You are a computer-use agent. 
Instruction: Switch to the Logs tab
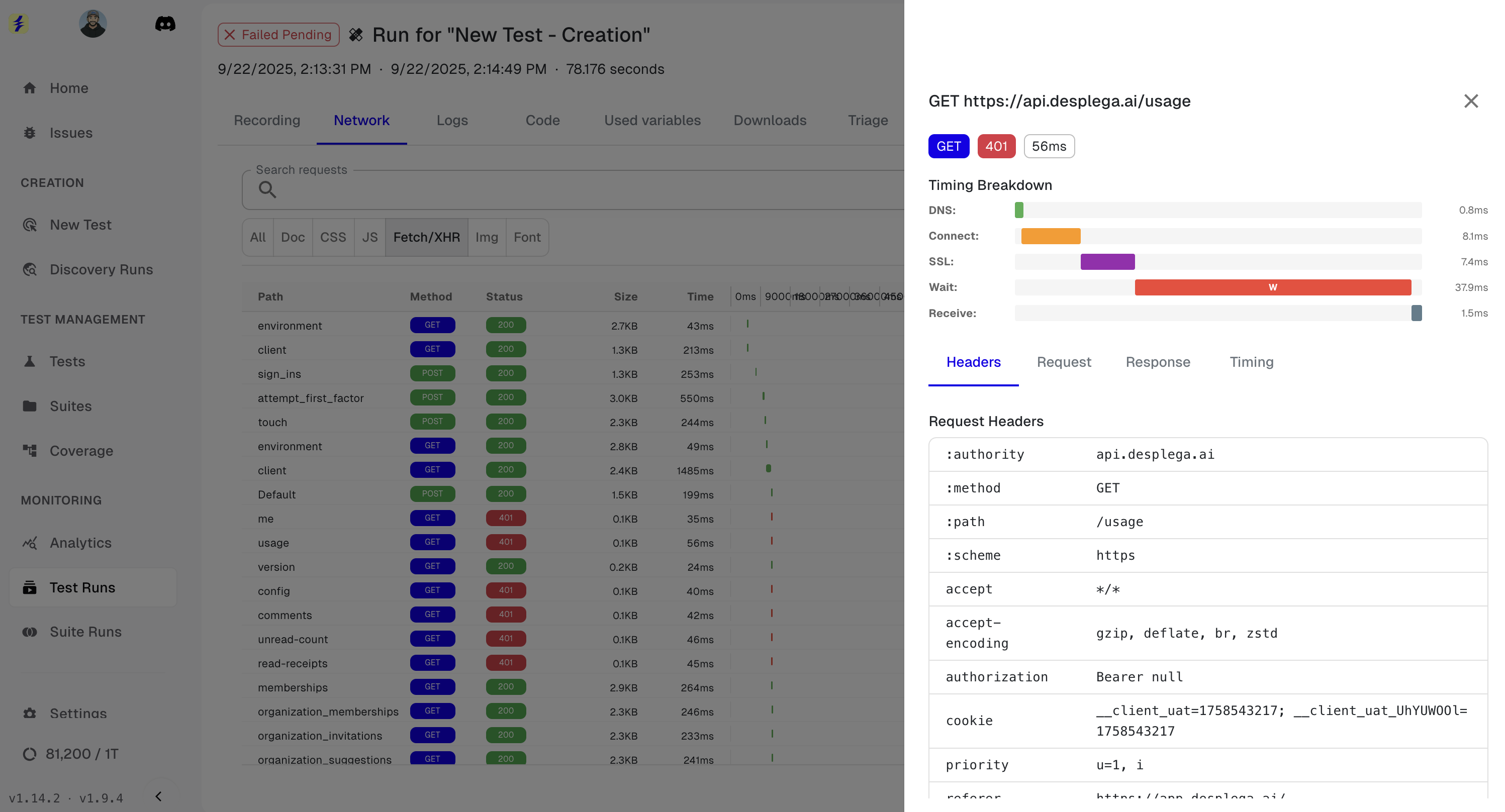pyautogui.click(x=451, y=120)
